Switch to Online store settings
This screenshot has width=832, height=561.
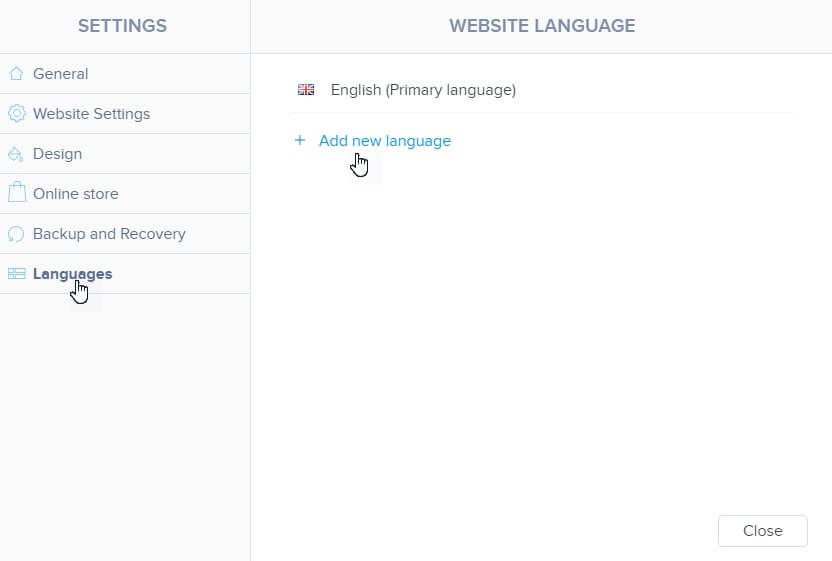pos(75,194)
